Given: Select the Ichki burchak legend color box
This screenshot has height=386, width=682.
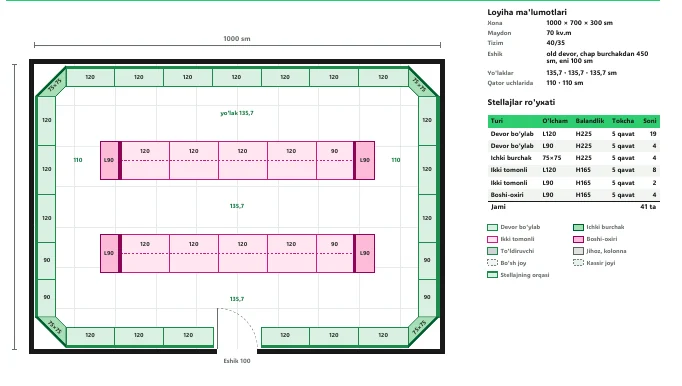Looking at the screenshot, I should point(578,227).
